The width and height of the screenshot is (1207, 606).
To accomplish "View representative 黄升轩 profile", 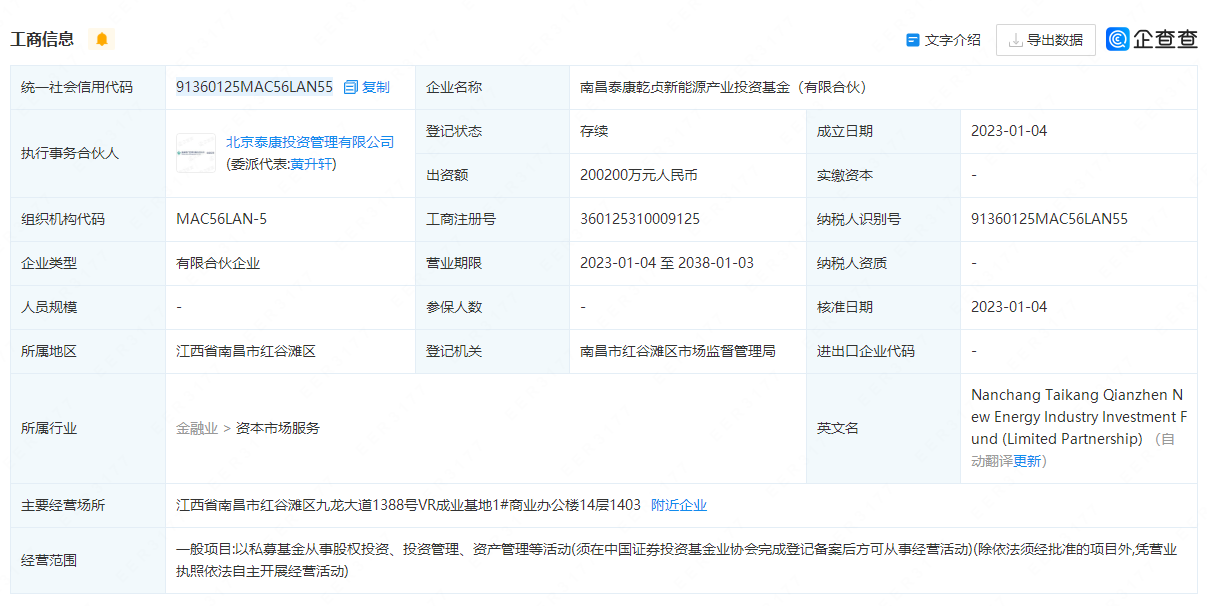I will coord(310,163).
